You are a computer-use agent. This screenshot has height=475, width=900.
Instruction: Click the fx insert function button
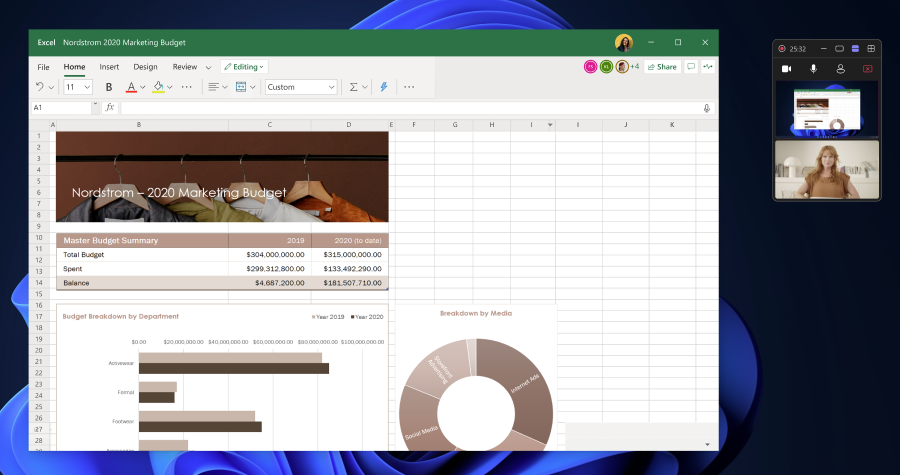pos(110,108)
